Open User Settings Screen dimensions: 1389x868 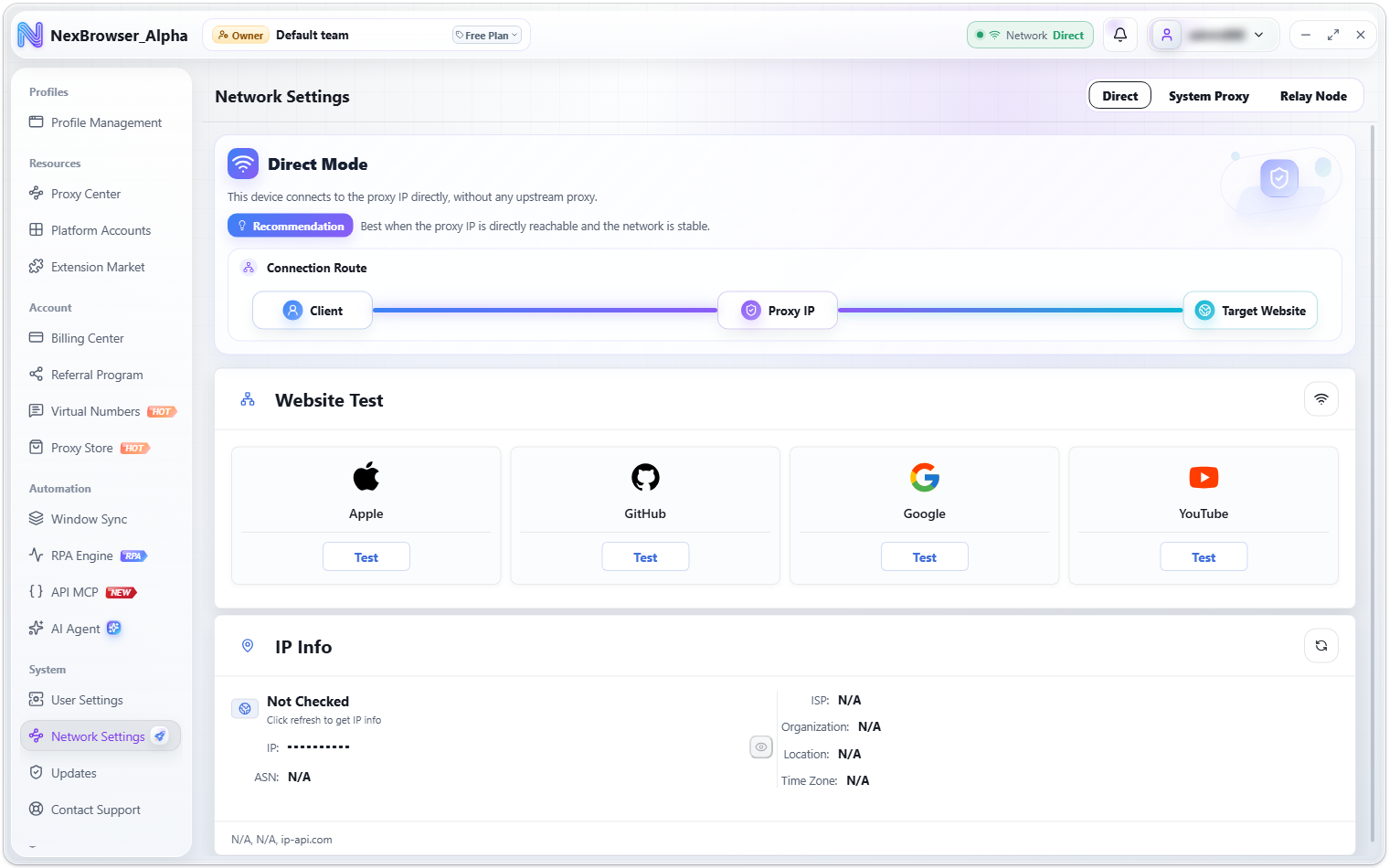(x=101, y=700)
